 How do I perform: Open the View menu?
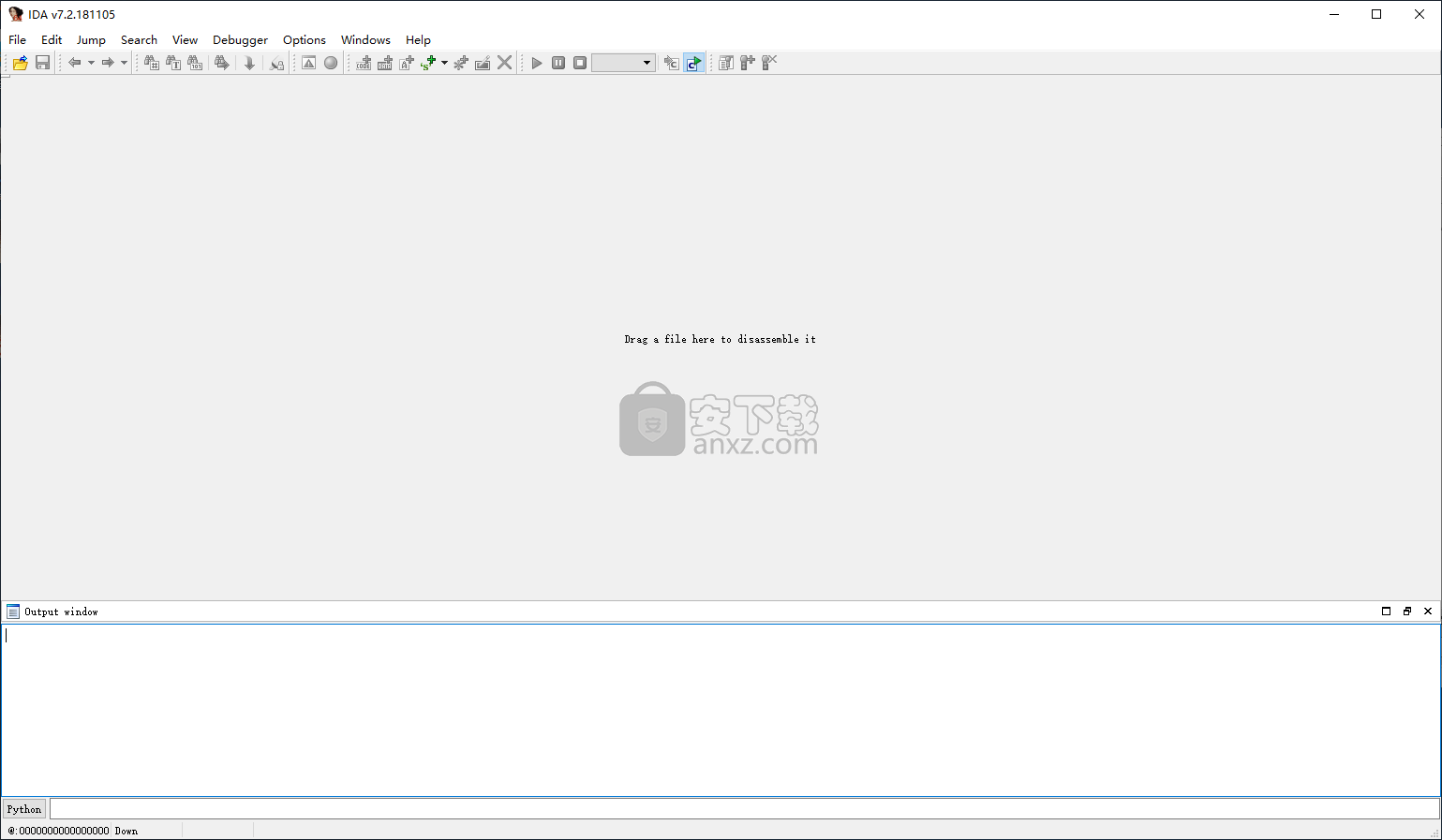(185, 39)
